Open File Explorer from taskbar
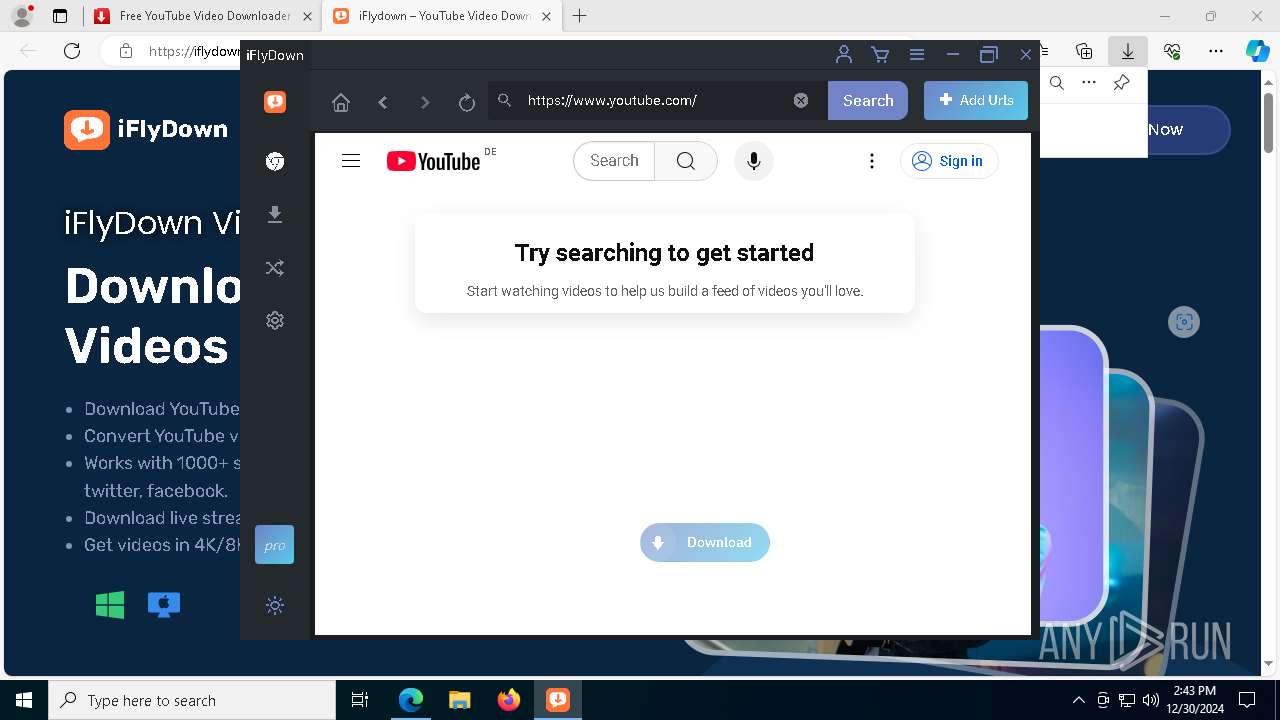This screenshot has width=1280, height=720. [459, 700]
